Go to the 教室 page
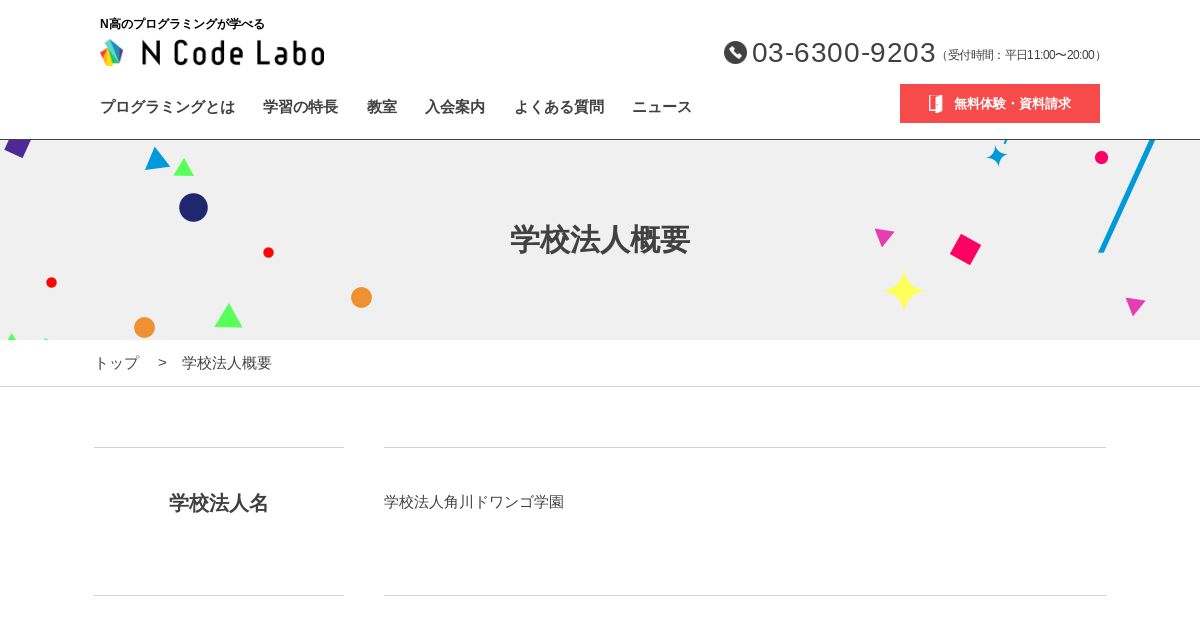Image resolution: width=1200 pixels, height=630 pixels. point(382,107)
